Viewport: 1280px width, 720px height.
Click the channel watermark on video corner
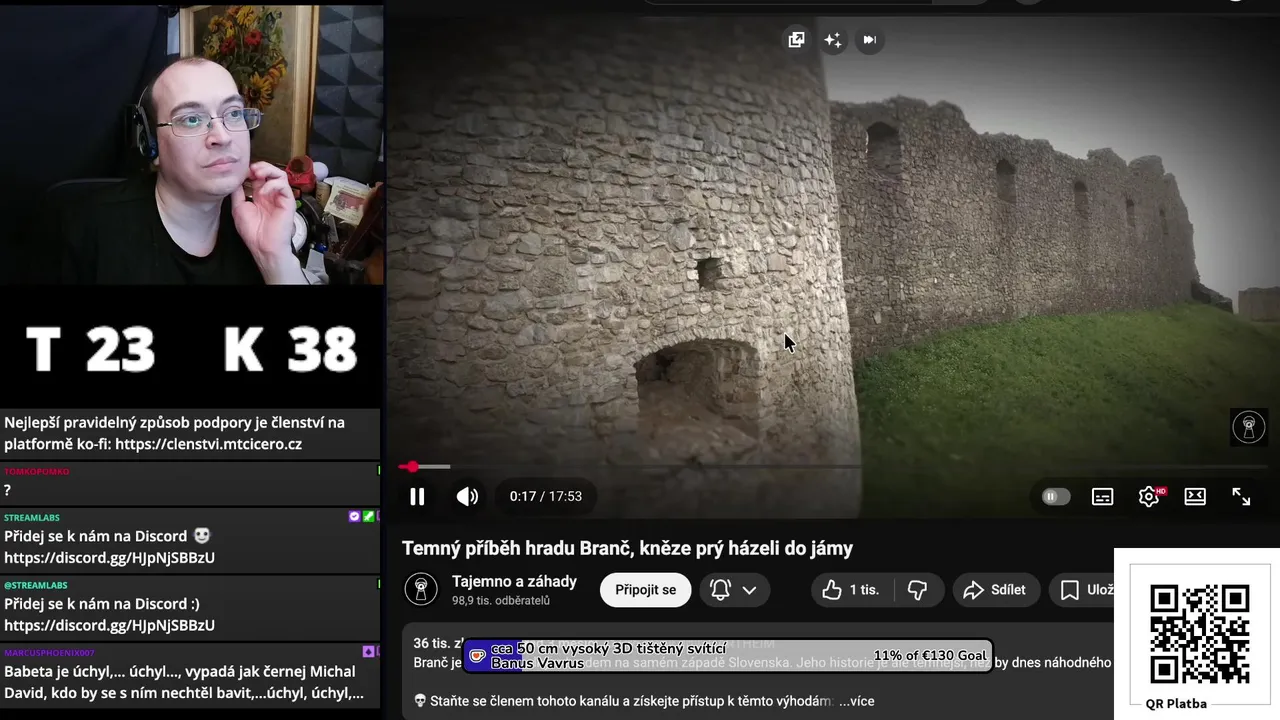tap(1248, 427)
